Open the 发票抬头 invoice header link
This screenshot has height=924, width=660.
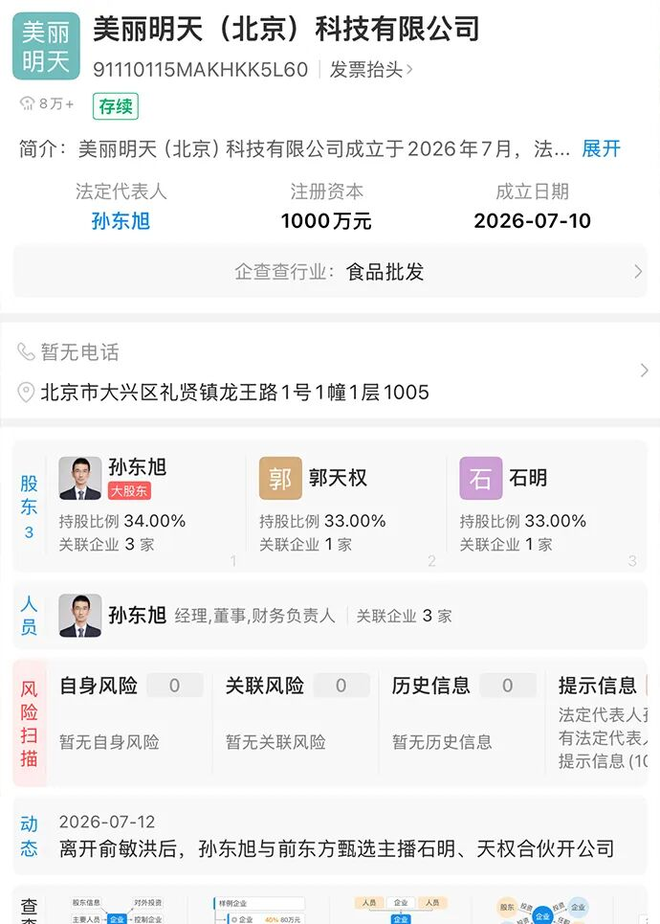pos(371,70)
